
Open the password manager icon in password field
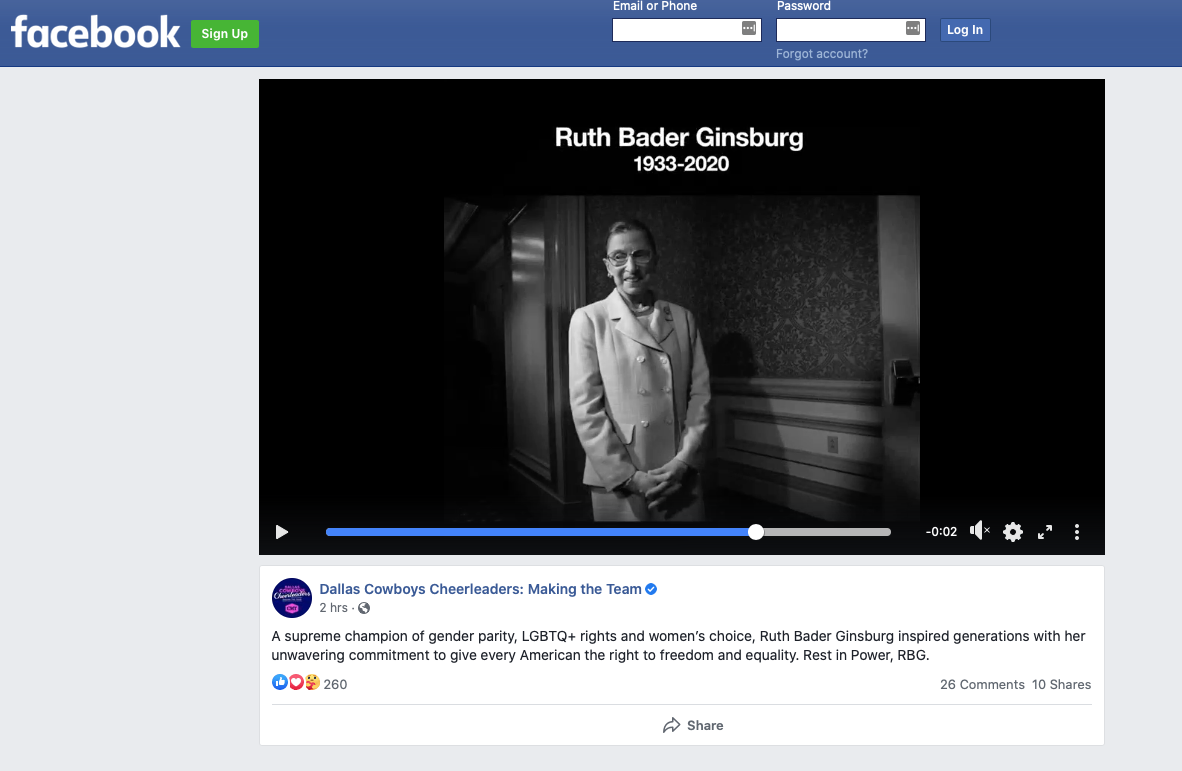coord(912,29)
